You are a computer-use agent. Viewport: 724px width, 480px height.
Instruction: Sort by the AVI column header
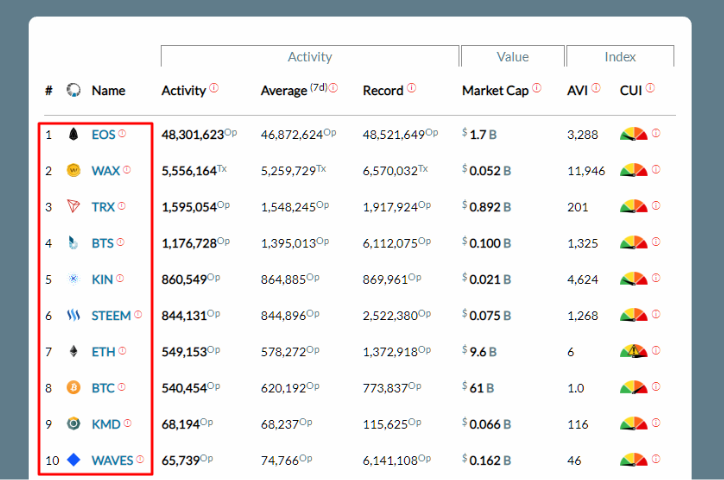pyautogui.click(x=577, y=90)
